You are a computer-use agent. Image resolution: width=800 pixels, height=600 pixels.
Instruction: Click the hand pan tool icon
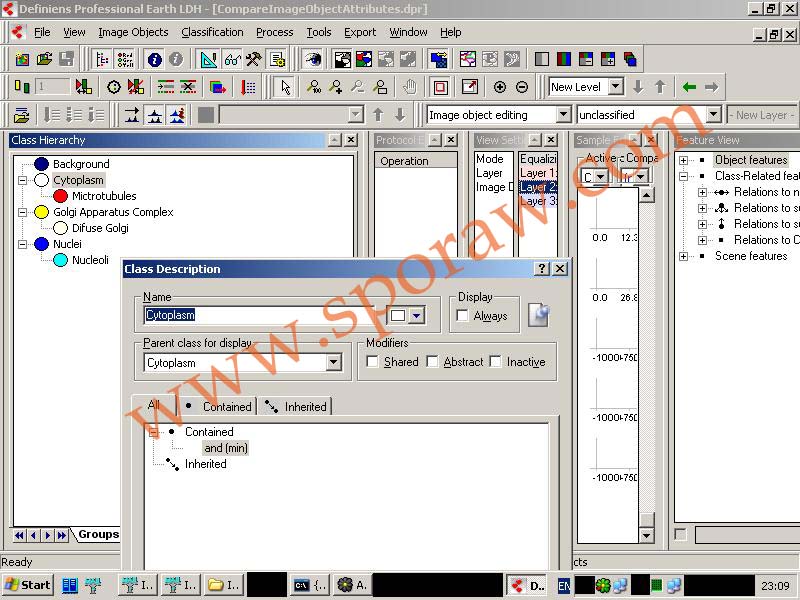tap(409, 87)
